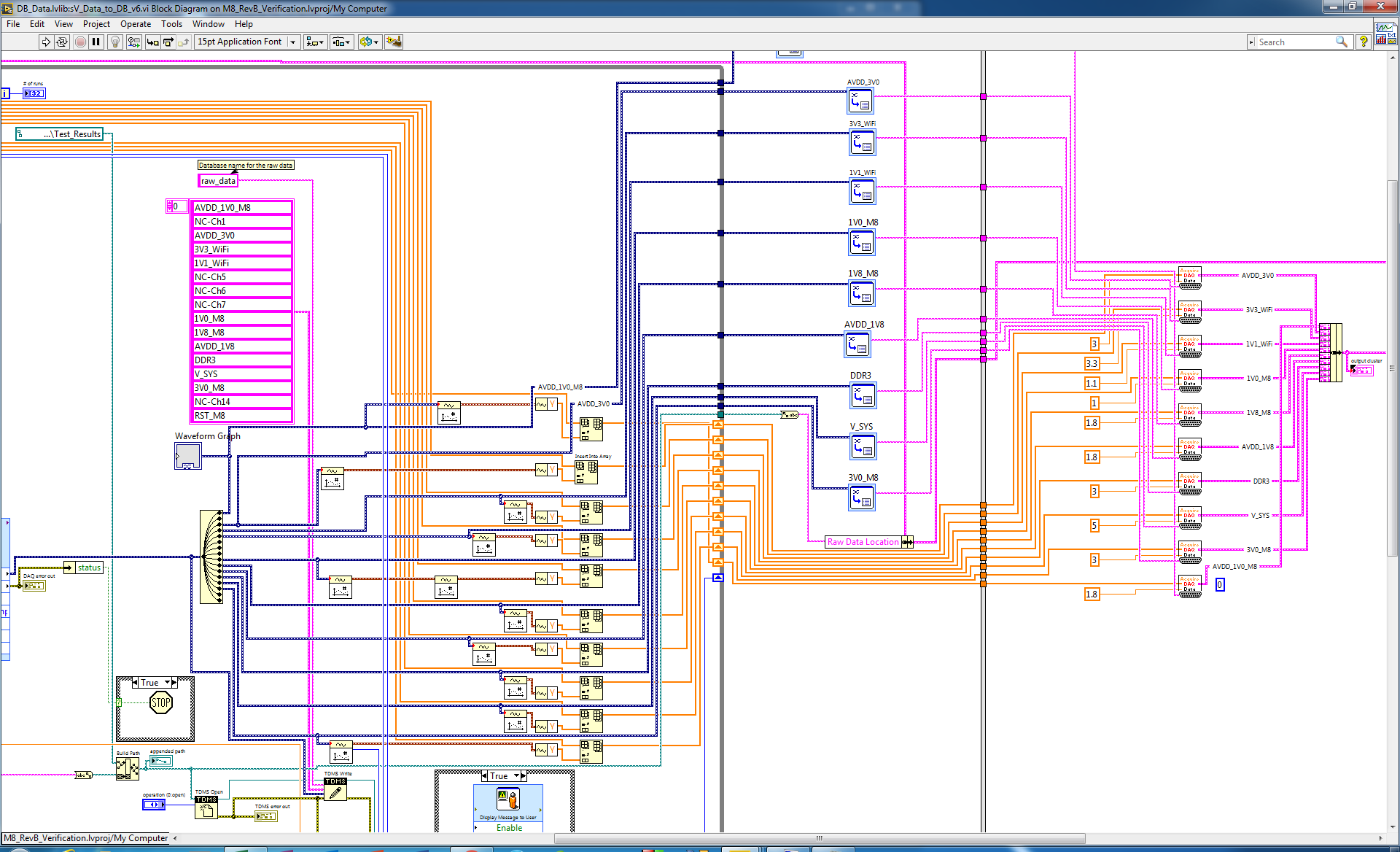
Task: Open the Edit menu
Action: coord(37,24)
